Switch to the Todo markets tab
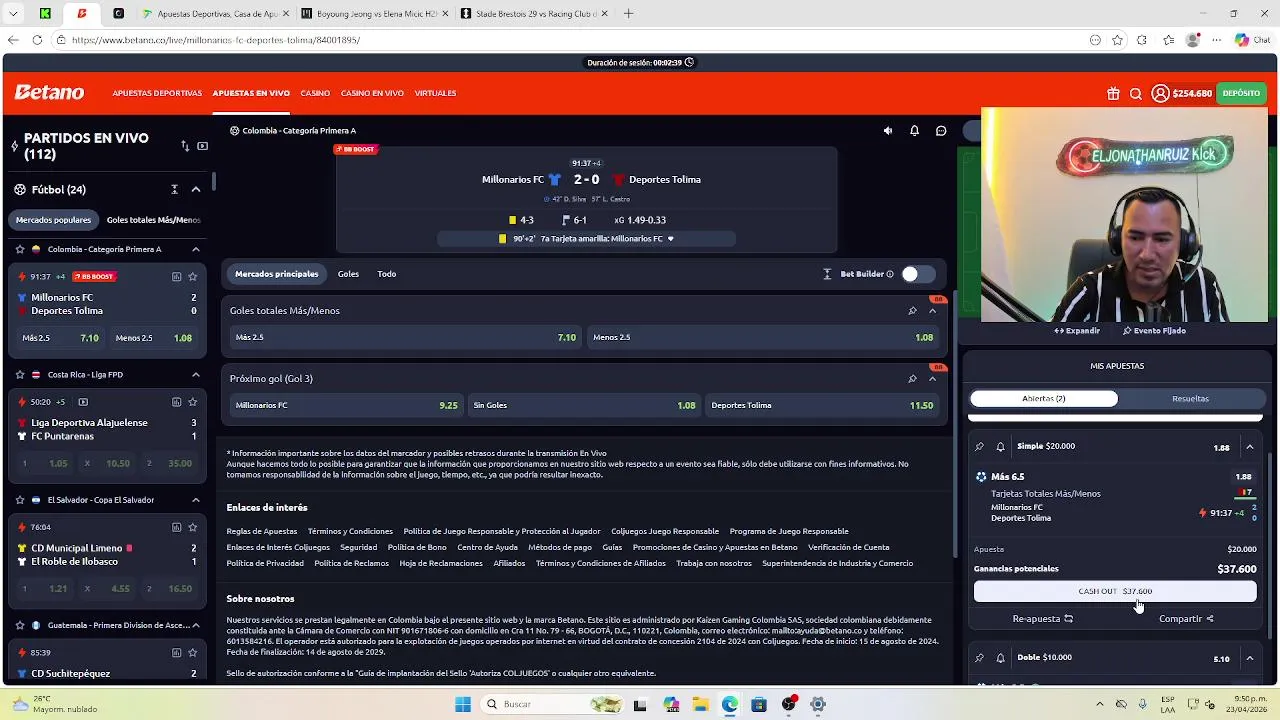Viewport: 1280px width, 720px height. [387, 274]
